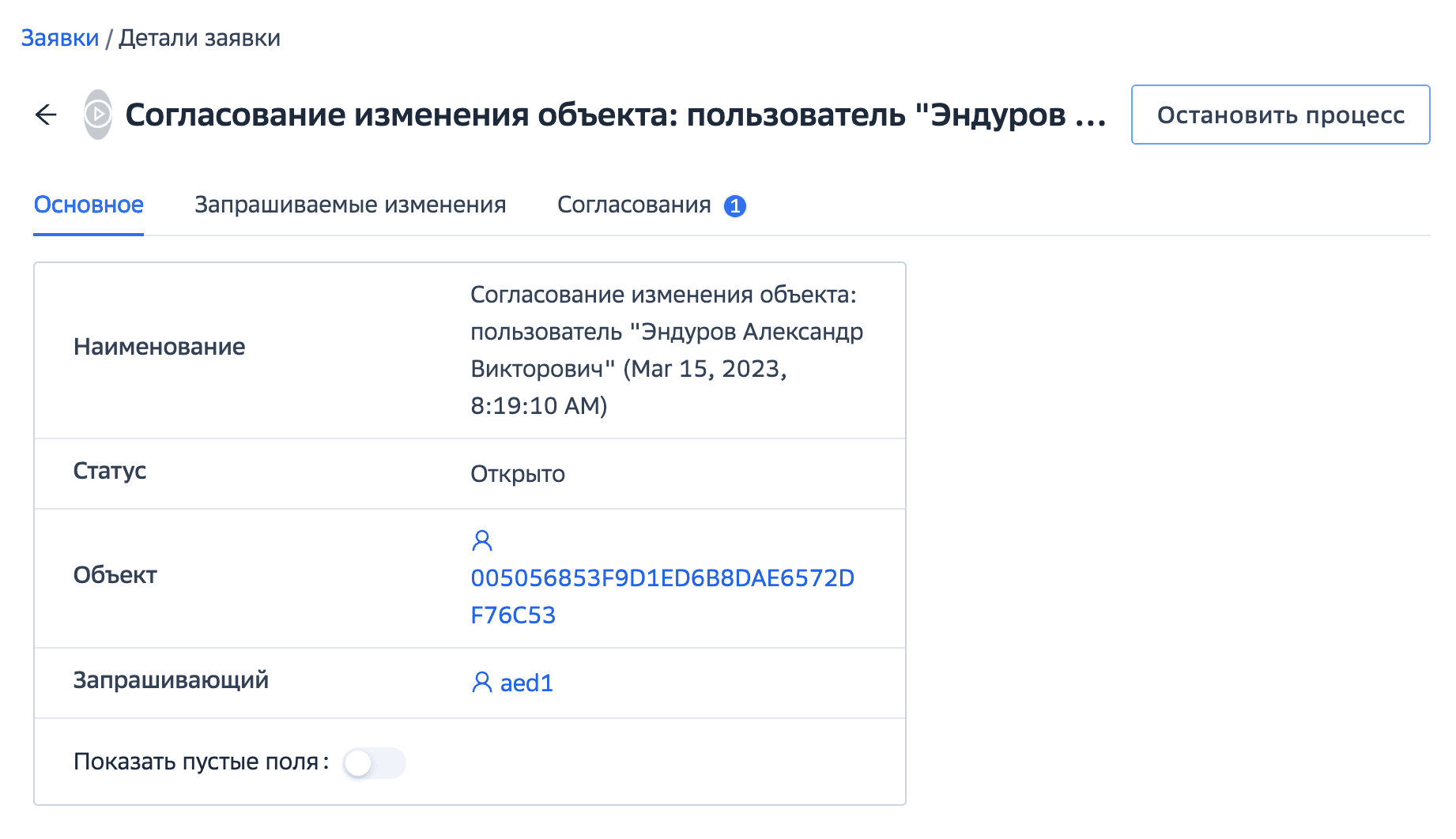Click the "Открыто" status value
Screen dimensions: 1456x839
[518, 474]
